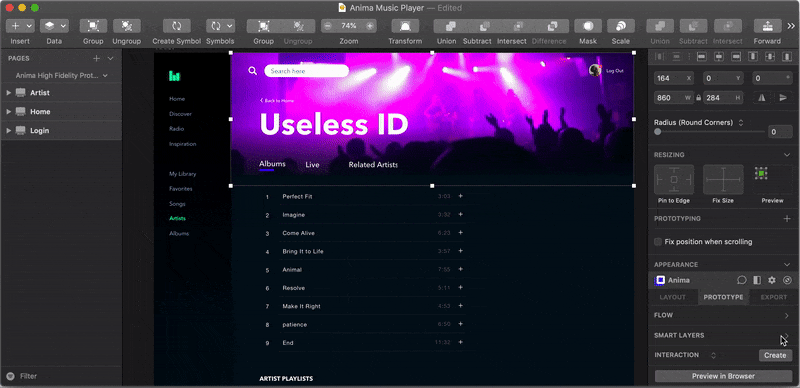The image size is (800, 388).
Task: Open the Anima comments bubble icon
Action: [x=742, y=280]
